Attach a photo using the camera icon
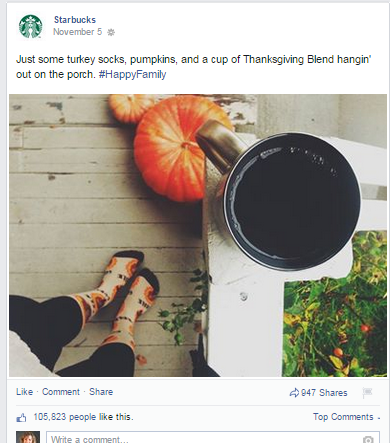The width and height of the screenshot is (390, 443). pos(368,439)
